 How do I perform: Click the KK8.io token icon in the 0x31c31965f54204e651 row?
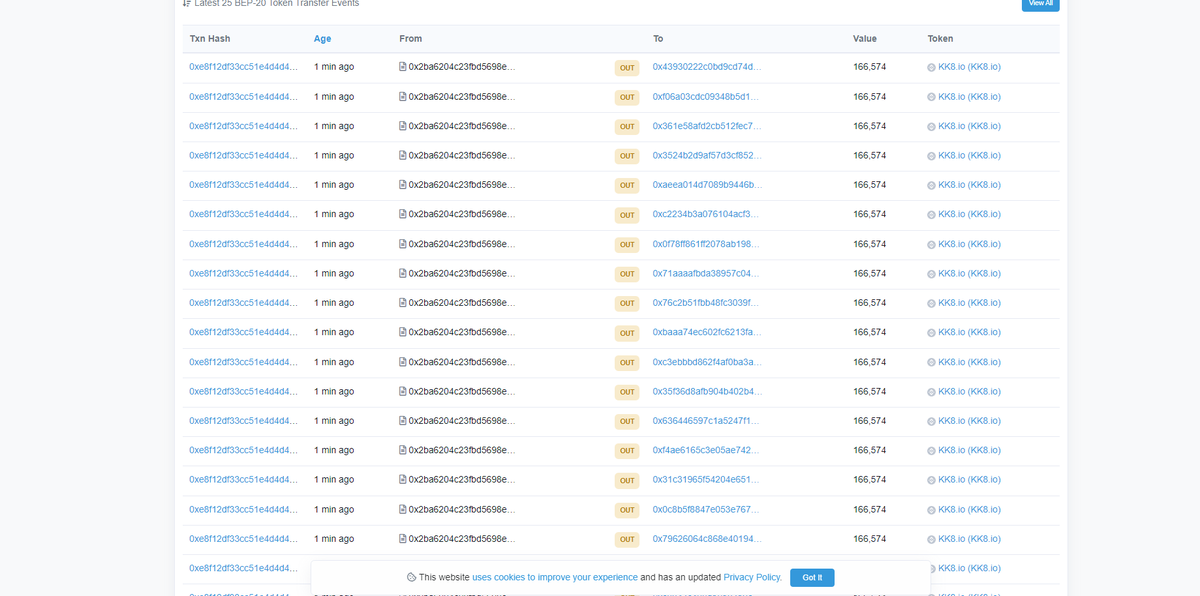click(932, 480)
